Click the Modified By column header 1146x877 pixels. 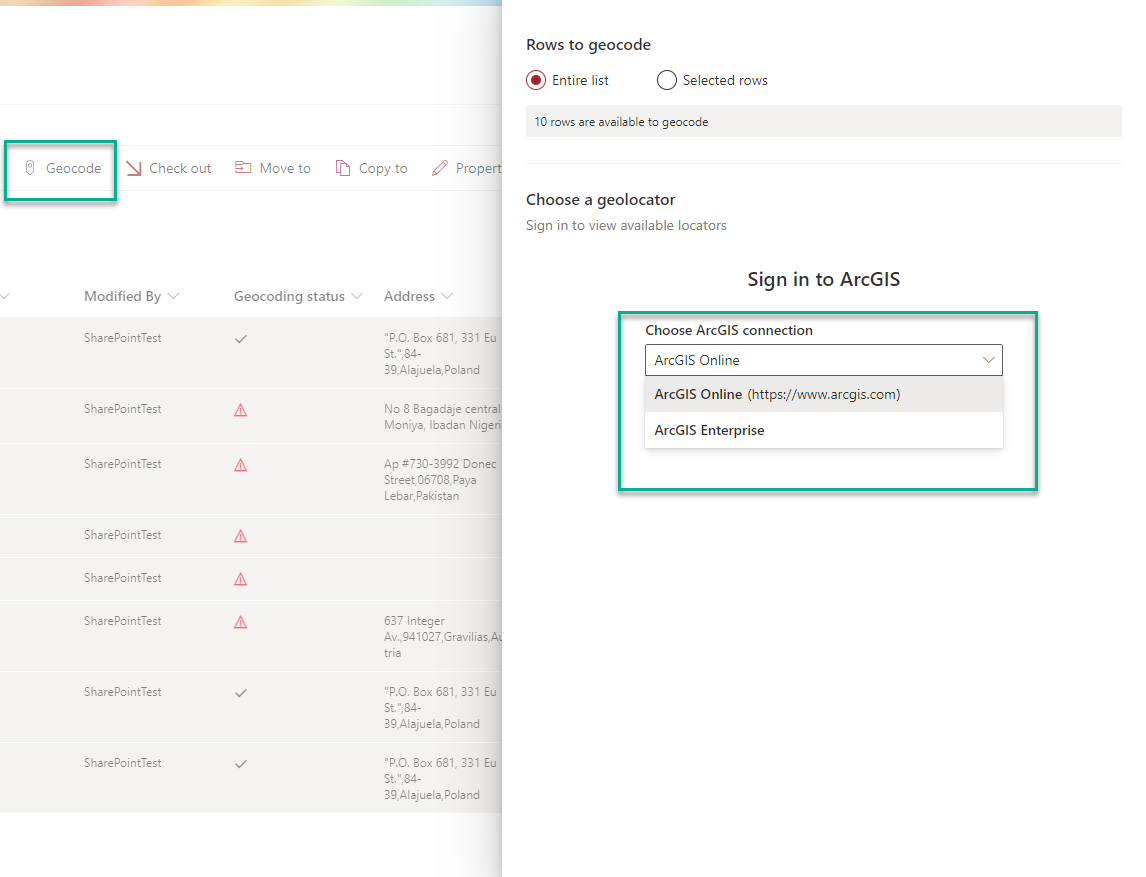tap(123, 296)
